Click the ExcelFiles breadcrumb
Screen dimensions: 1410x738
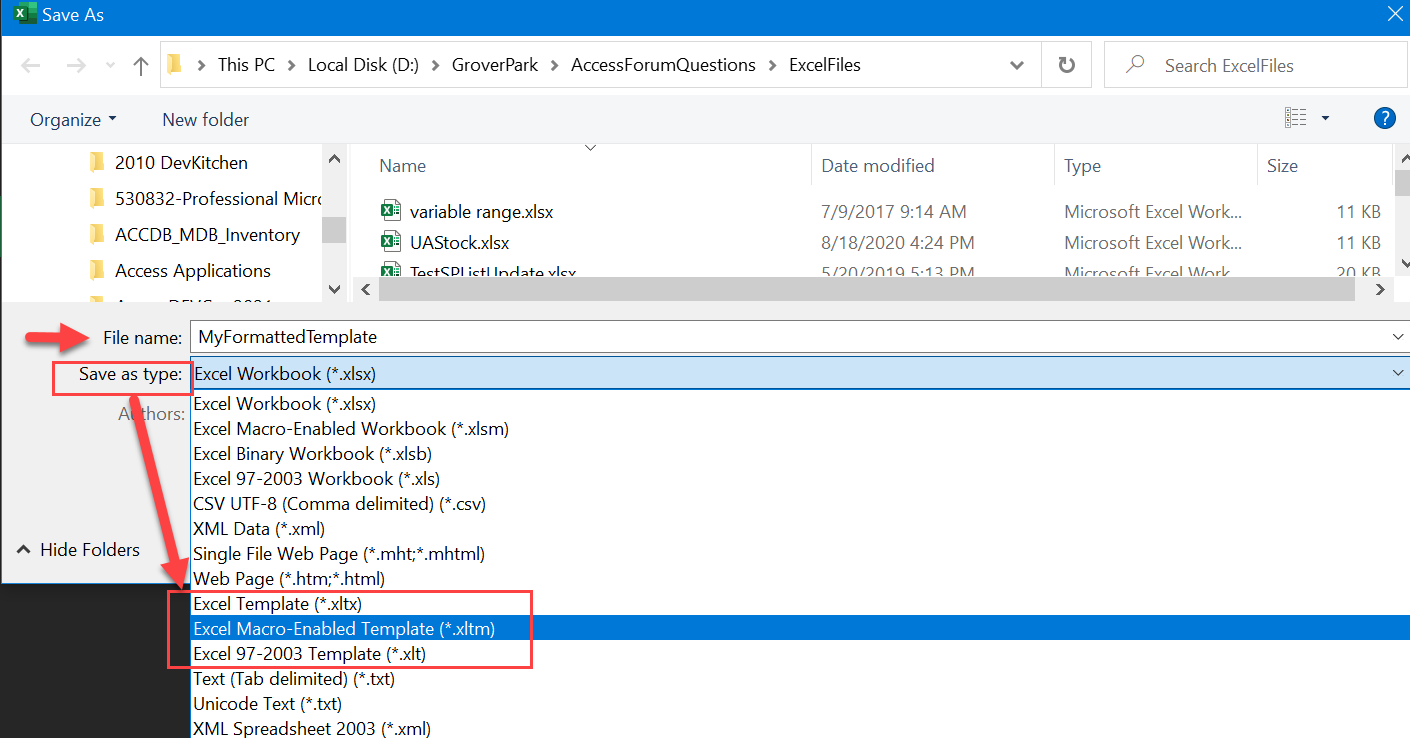pyautogui.click(x=825, y=65)
